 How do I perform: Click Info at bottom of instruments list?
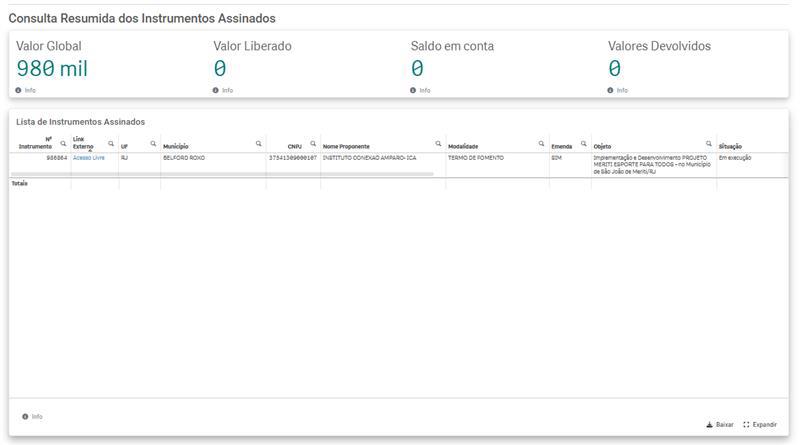click(x=32, y=416)
